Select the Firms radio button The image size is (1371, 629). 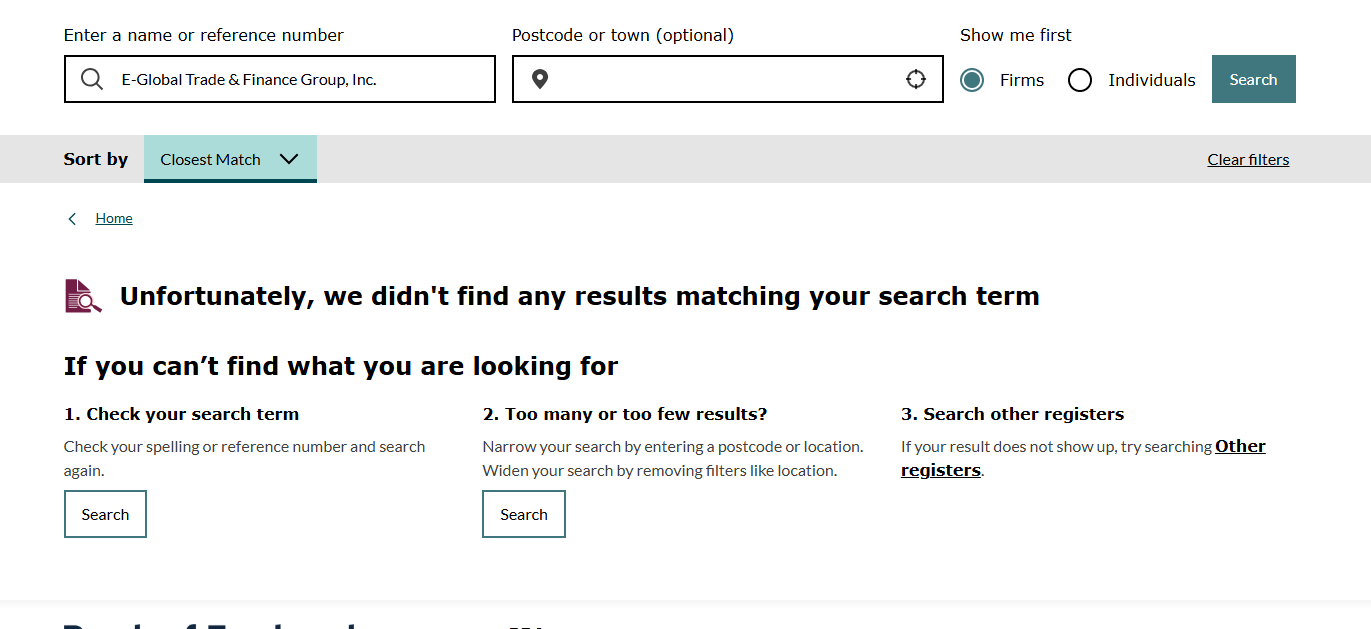coord(972,80)
